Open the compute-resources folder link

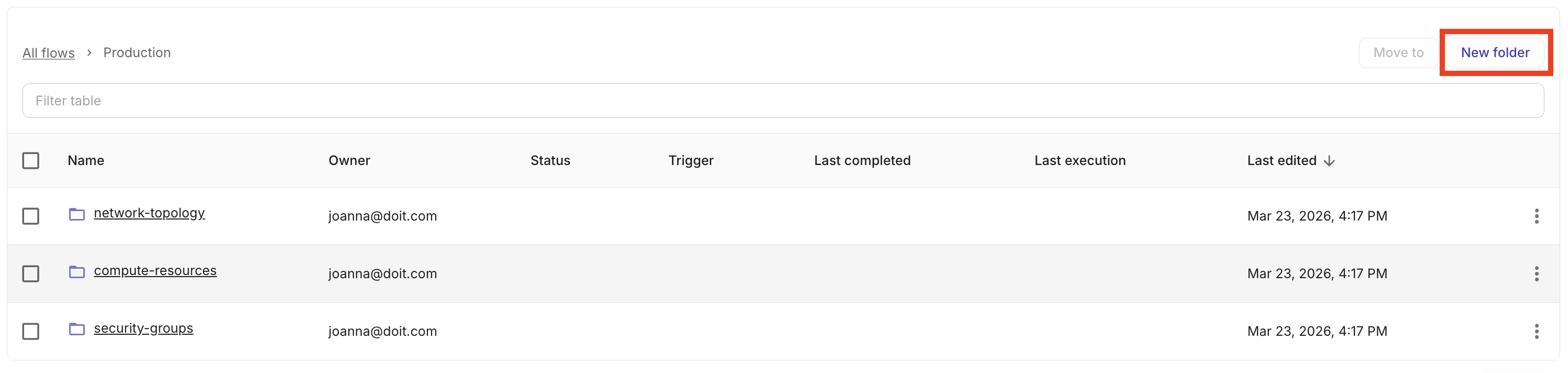click(154, 271)
